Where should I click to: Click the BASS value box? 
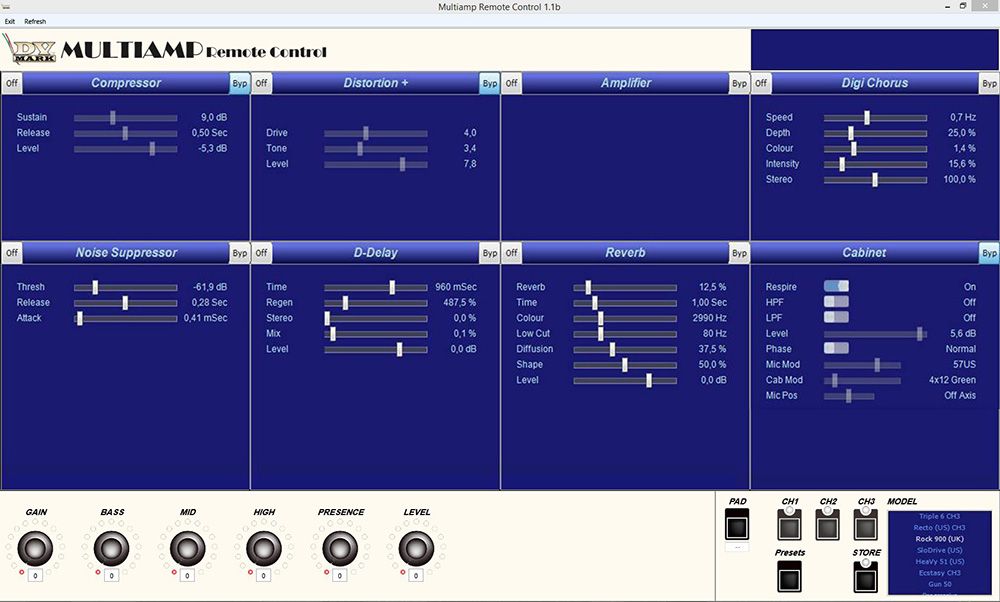(x=112, y=576)
